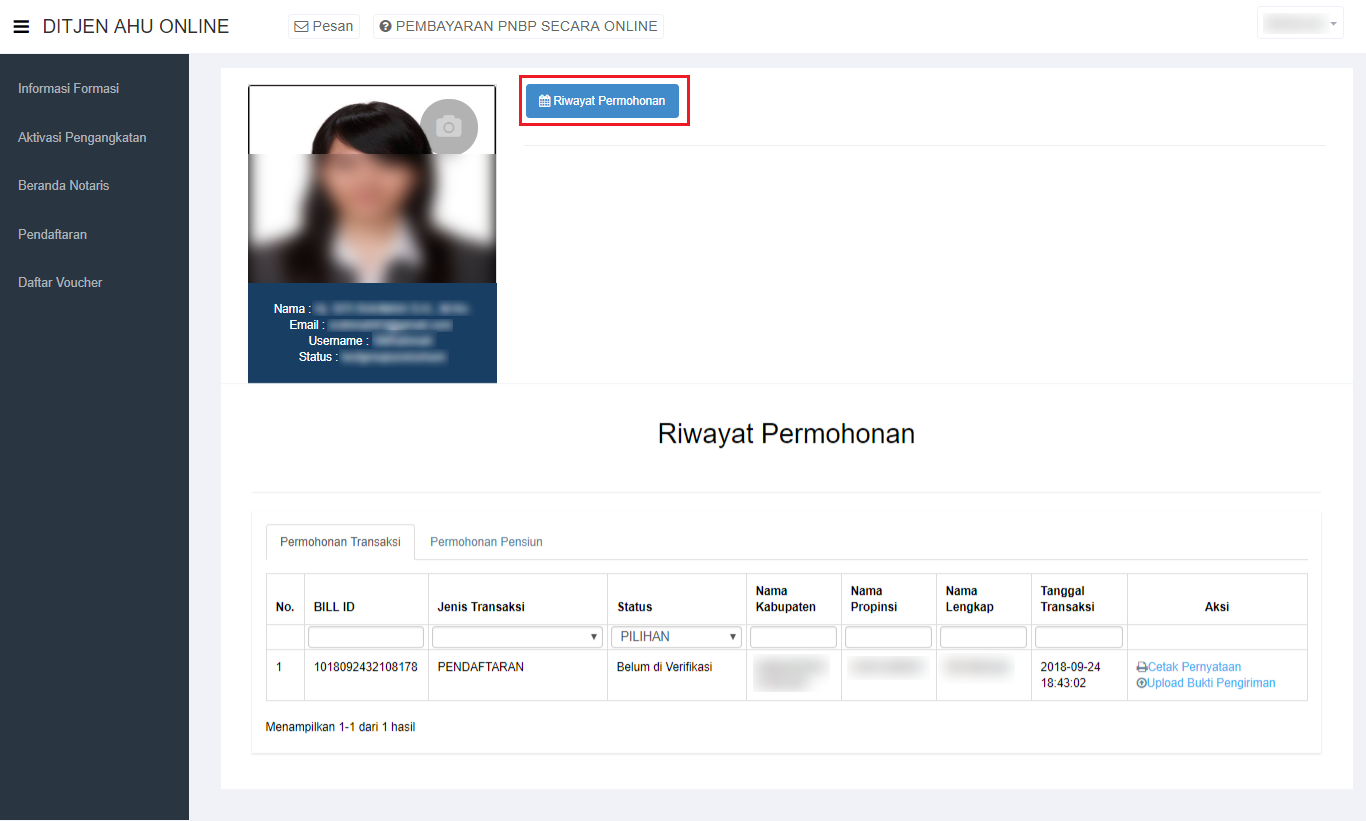Click Upload Bukti Pengiriman link
The height and width of the screenshot is (821, 1366).
point(1211,683)
